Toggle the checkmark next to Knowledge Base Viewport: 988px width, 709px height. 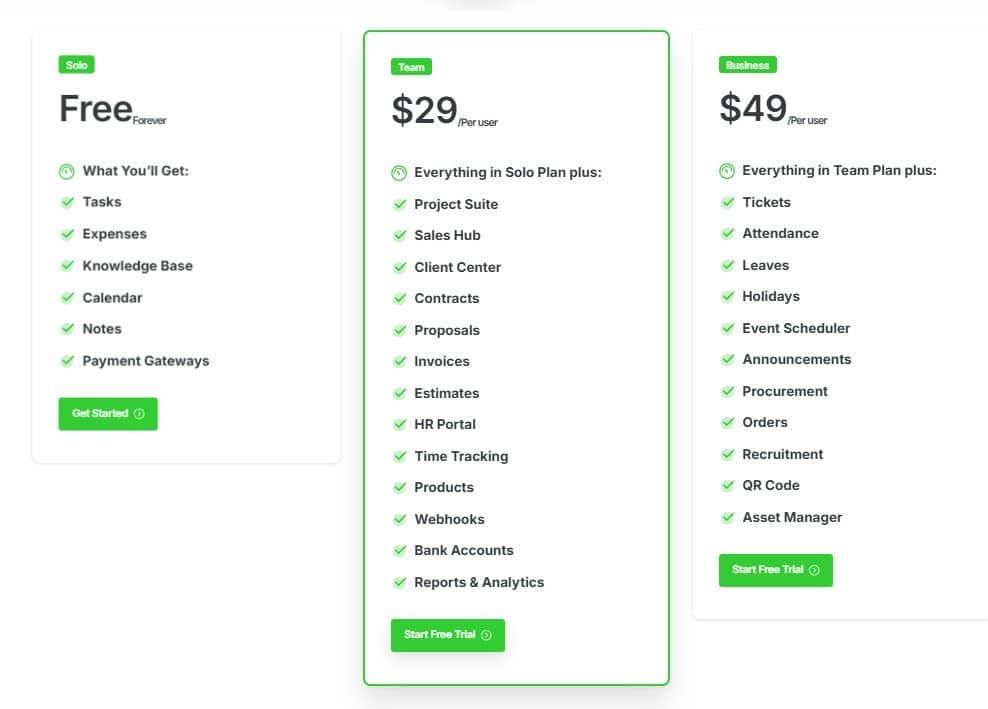click(66, 266)
